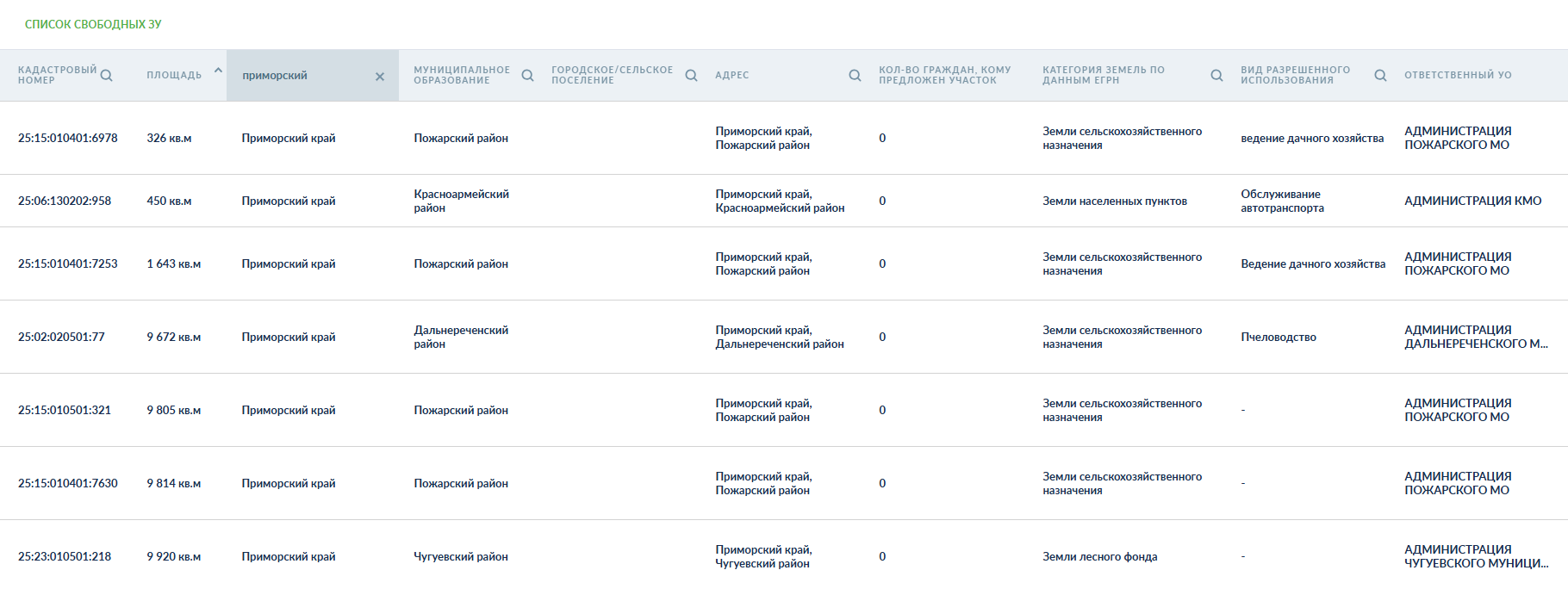
Task: Clear the приморский filter with X
Action: (380, 77)
